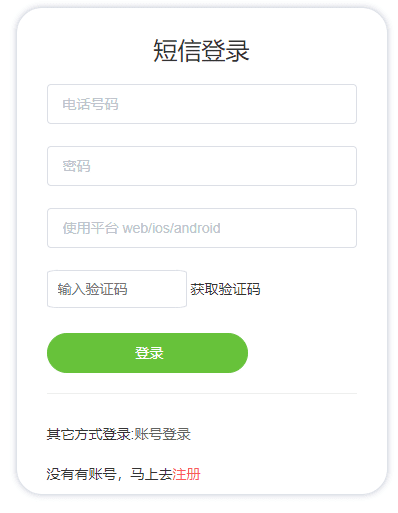Screen dimensions: 398x513
Task: Focus the platform entry textbox
Action: [x=202, y=228]
